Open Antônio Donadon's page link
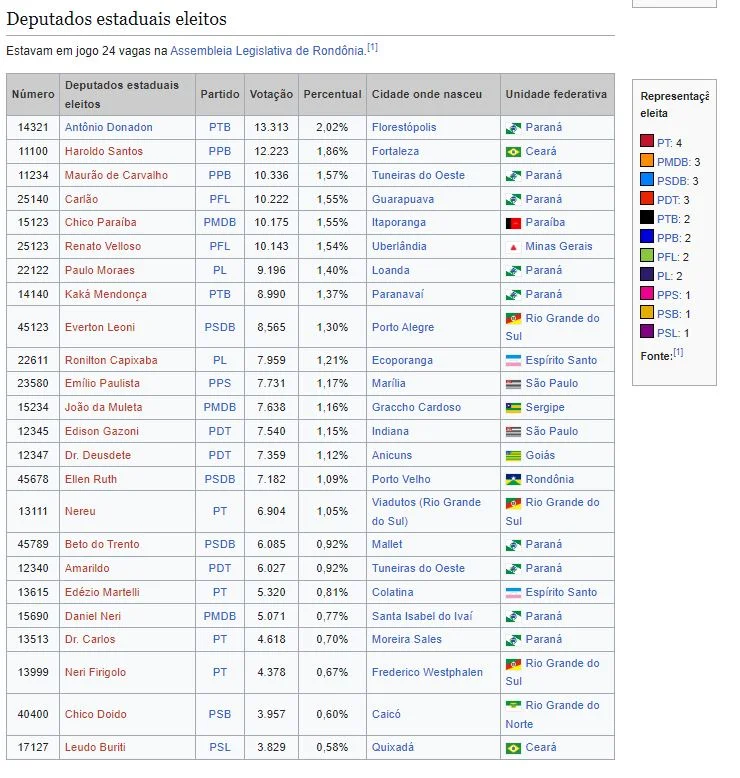 [x=108, y=128]
